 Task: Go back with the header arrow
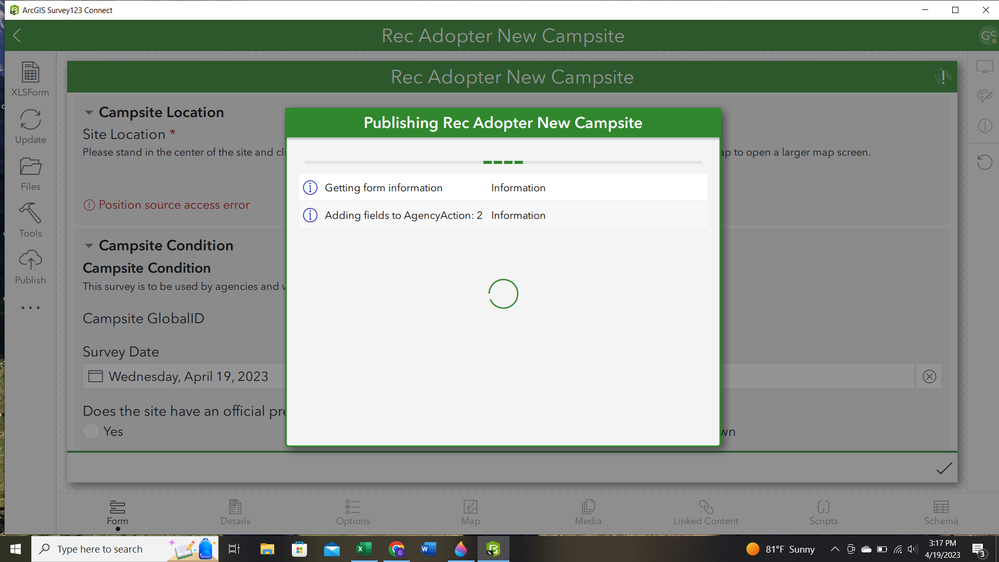[17, 36]
